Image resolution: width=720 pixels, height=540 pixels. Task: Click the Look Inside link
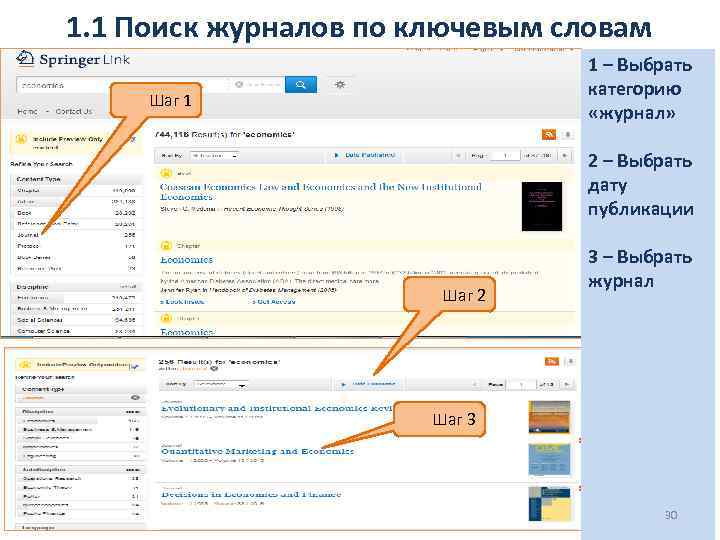tap(182, 302)
